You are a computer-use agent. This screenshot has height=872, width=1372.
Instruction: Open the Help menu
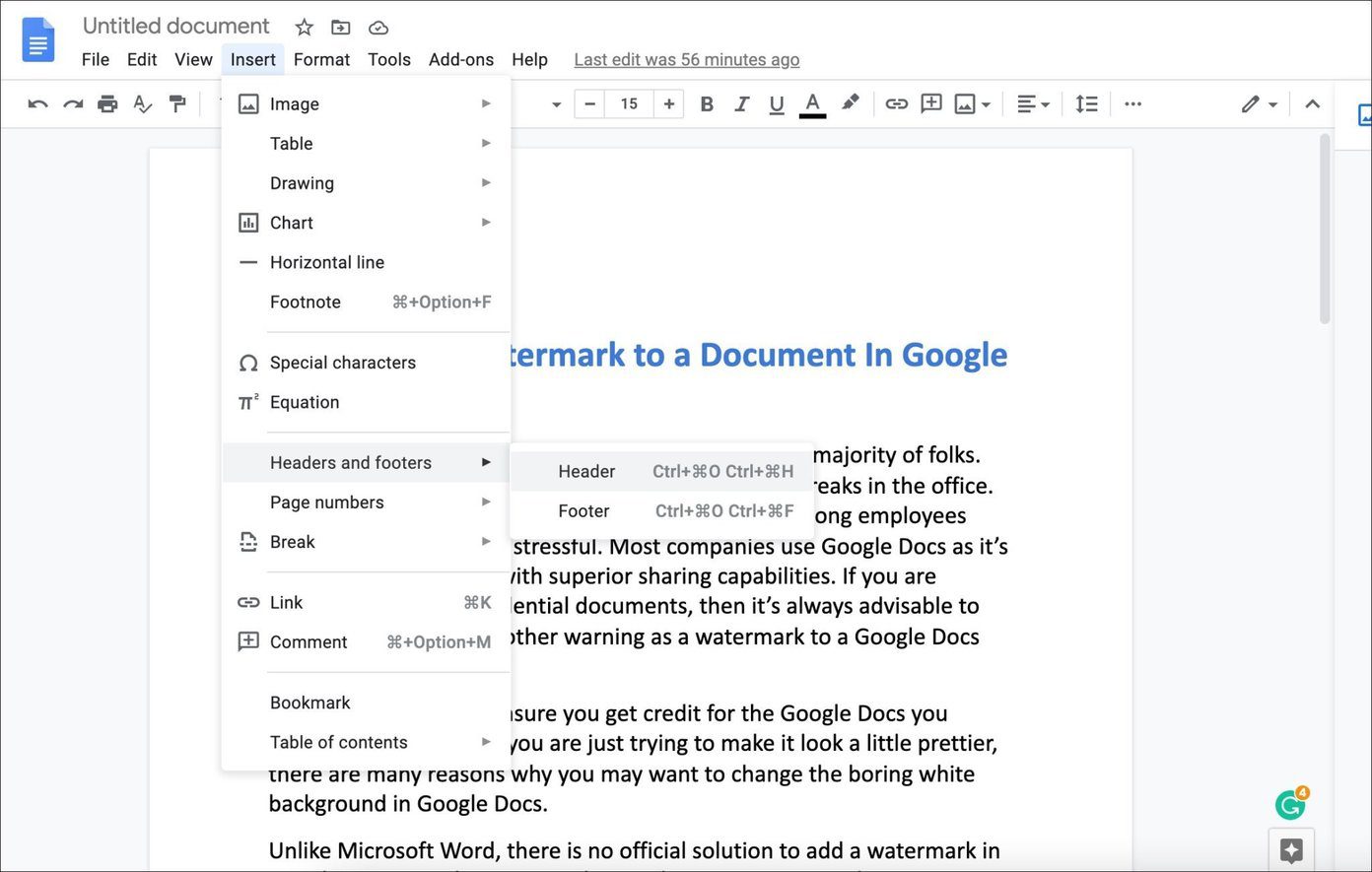point(529,59)
